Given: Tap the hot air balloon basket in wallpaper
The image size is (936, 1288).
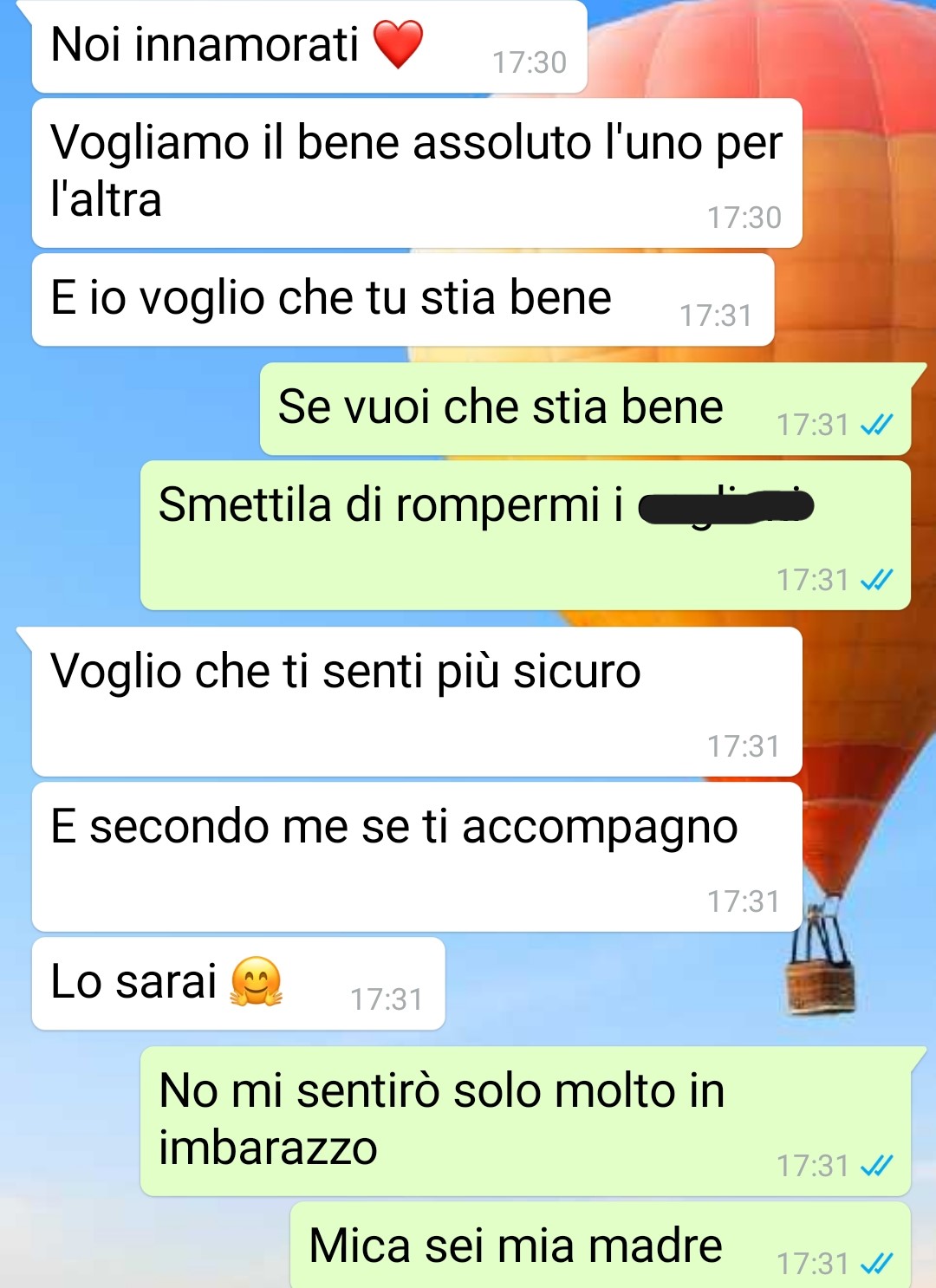Looking at the screenshot, I should 821,988.
